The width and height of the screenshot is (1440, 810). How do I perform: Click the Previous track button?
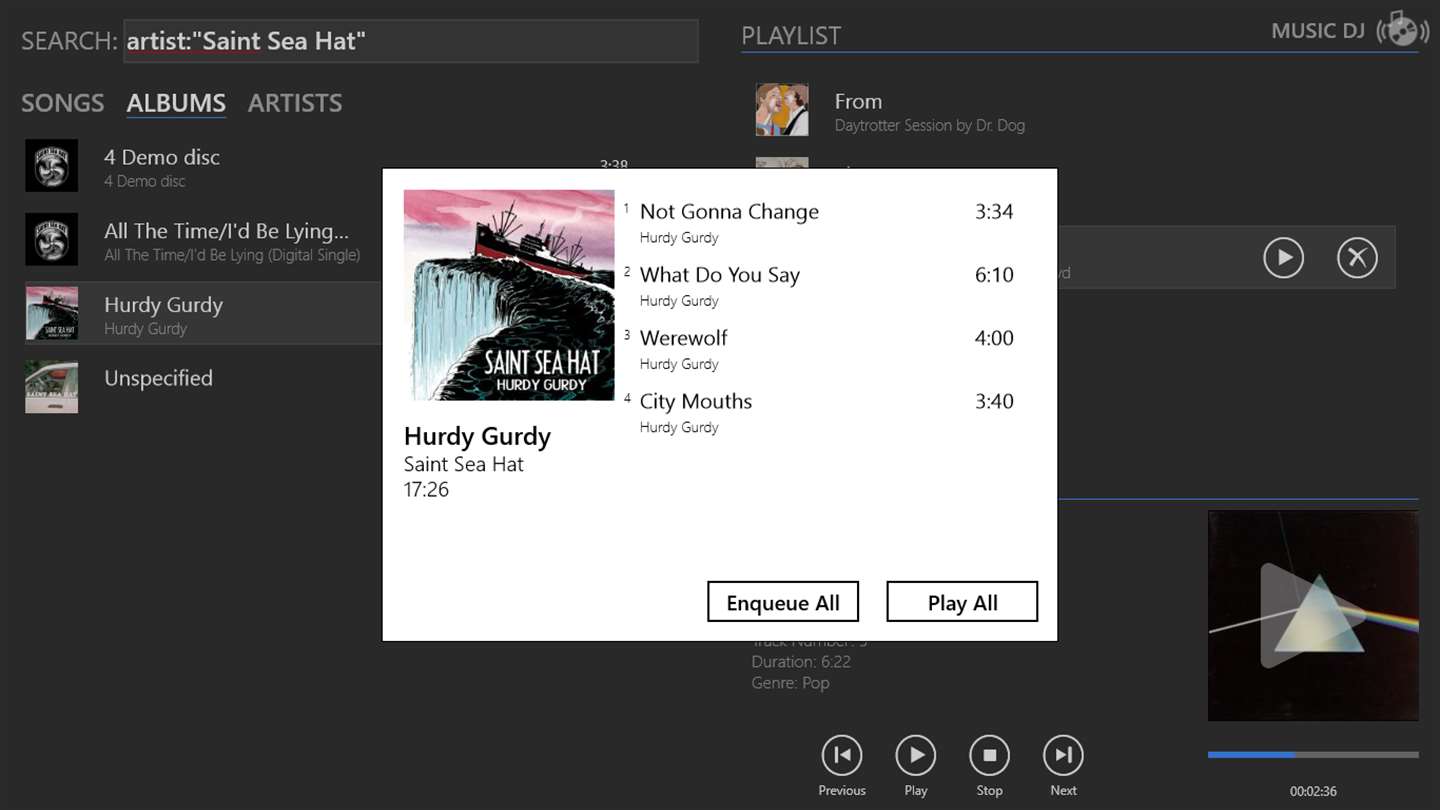pyautogui.click(x=842, y=756)
